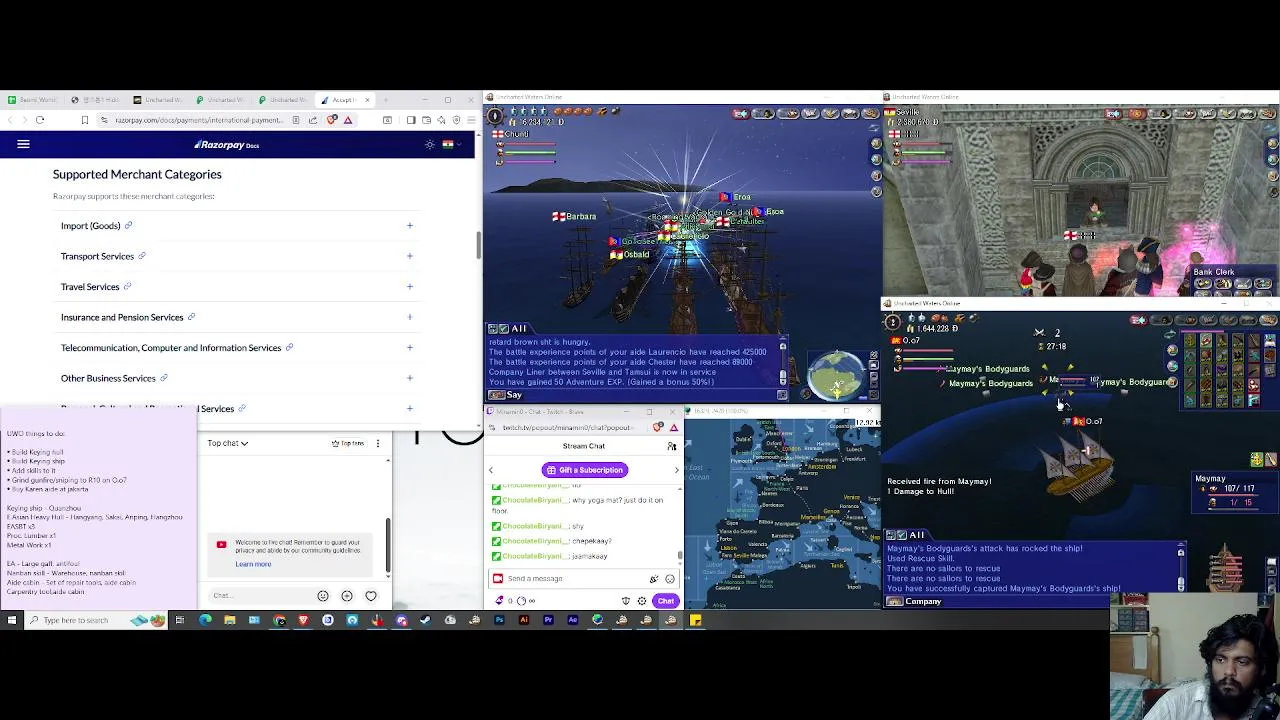
Task: Select the Bank Clerk nameplate in Seville
Action: pos(1214,272)
